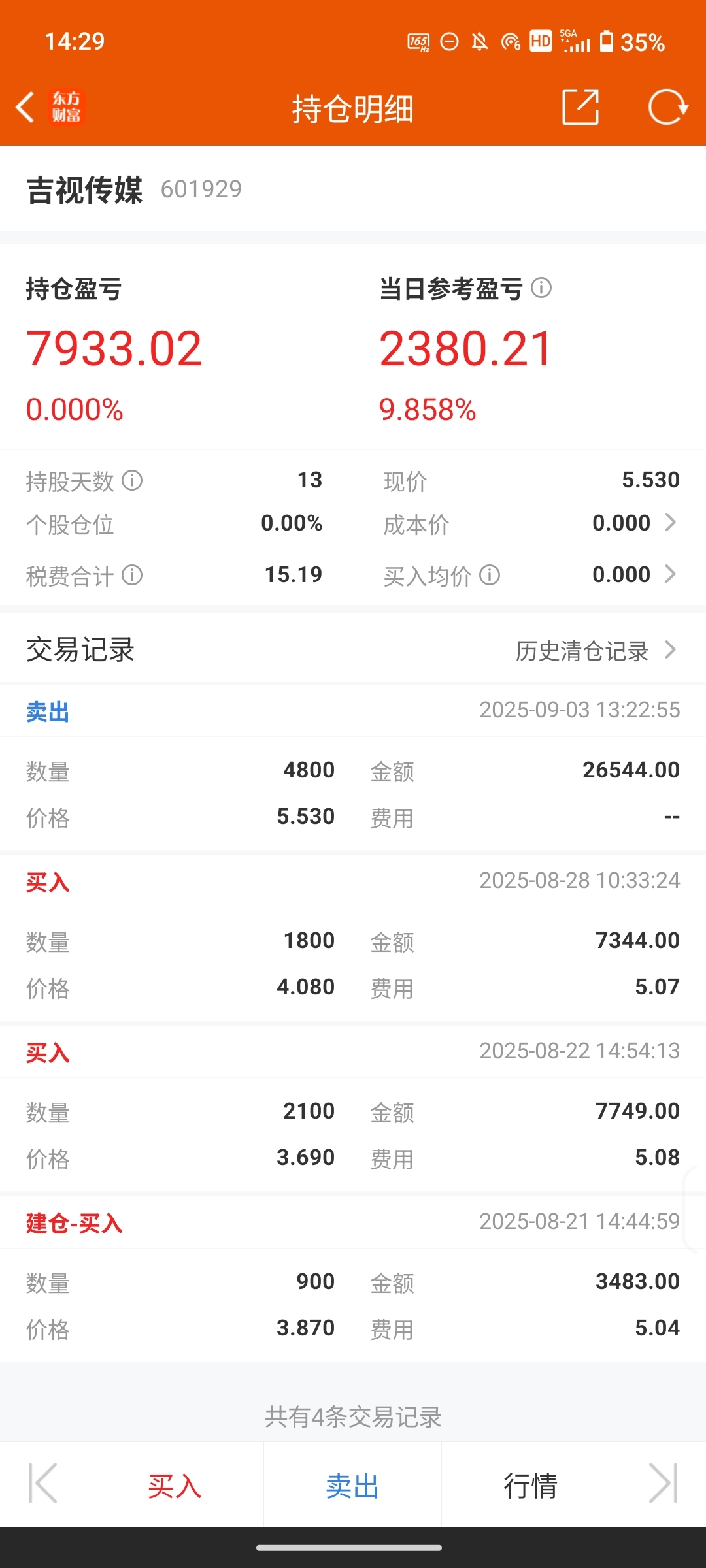Select the 买入 bottom tab
Screen dimensions: 706x1568
point(175,1486)
